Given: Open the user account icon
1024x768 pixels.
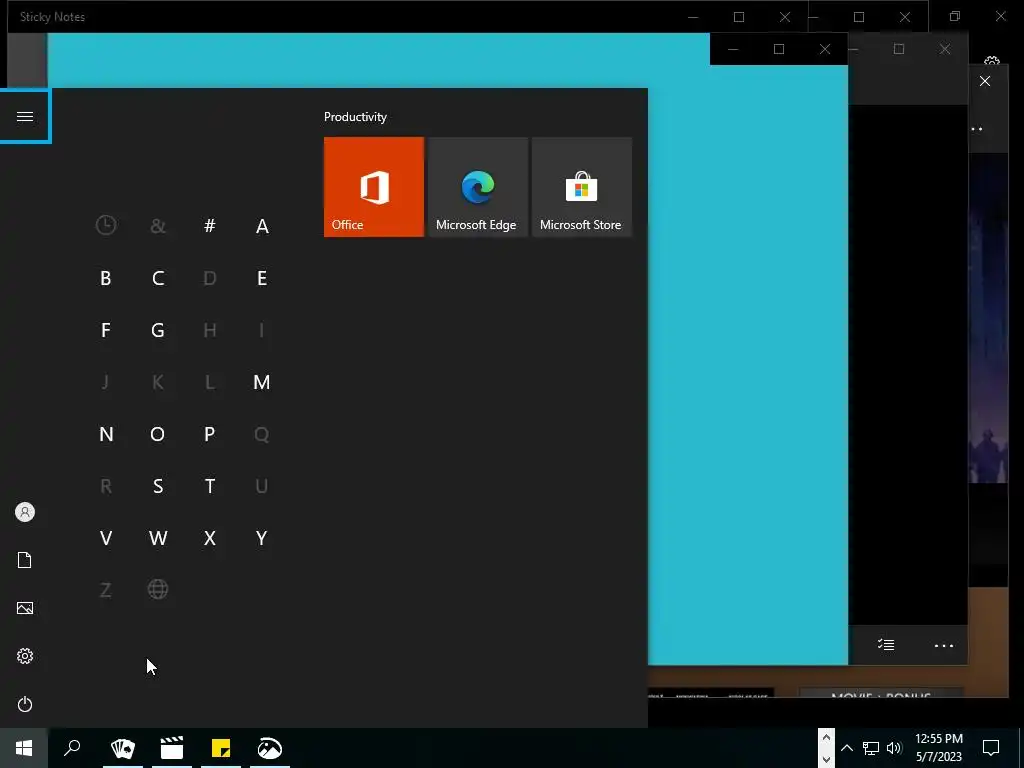Looking at the screenshot, I should [25, 512].
